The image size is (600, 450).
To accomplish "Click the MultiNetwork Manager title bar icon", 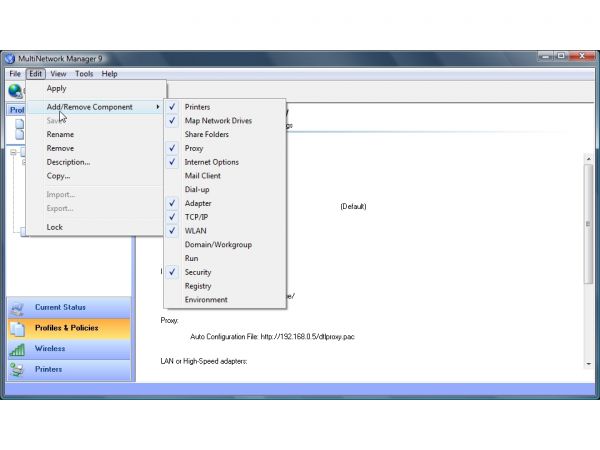I will click(x=10, y=59).
